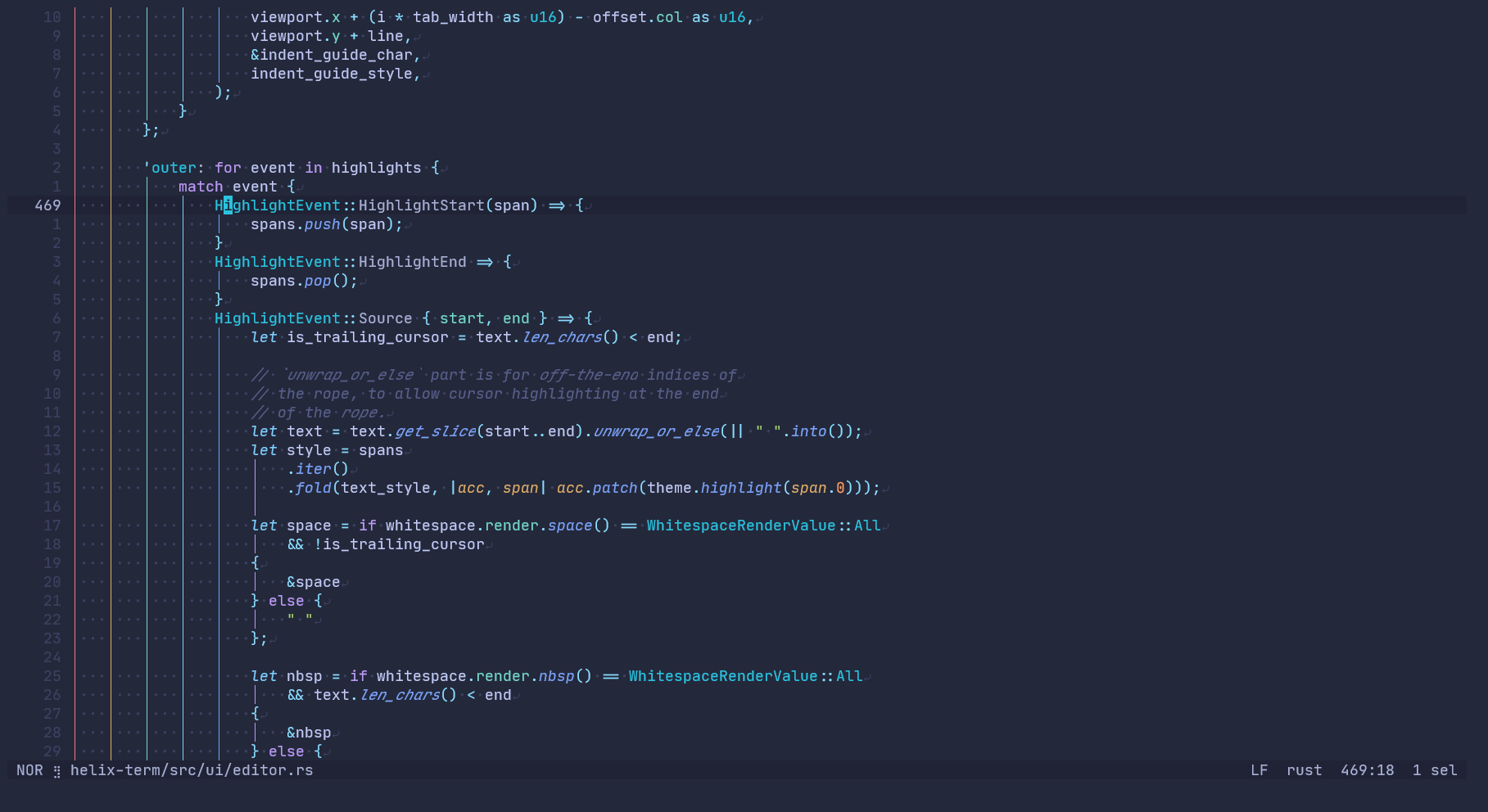Click 'match' keyword before event
This screenshot has height=812, width=1488.
pos(201,187)
